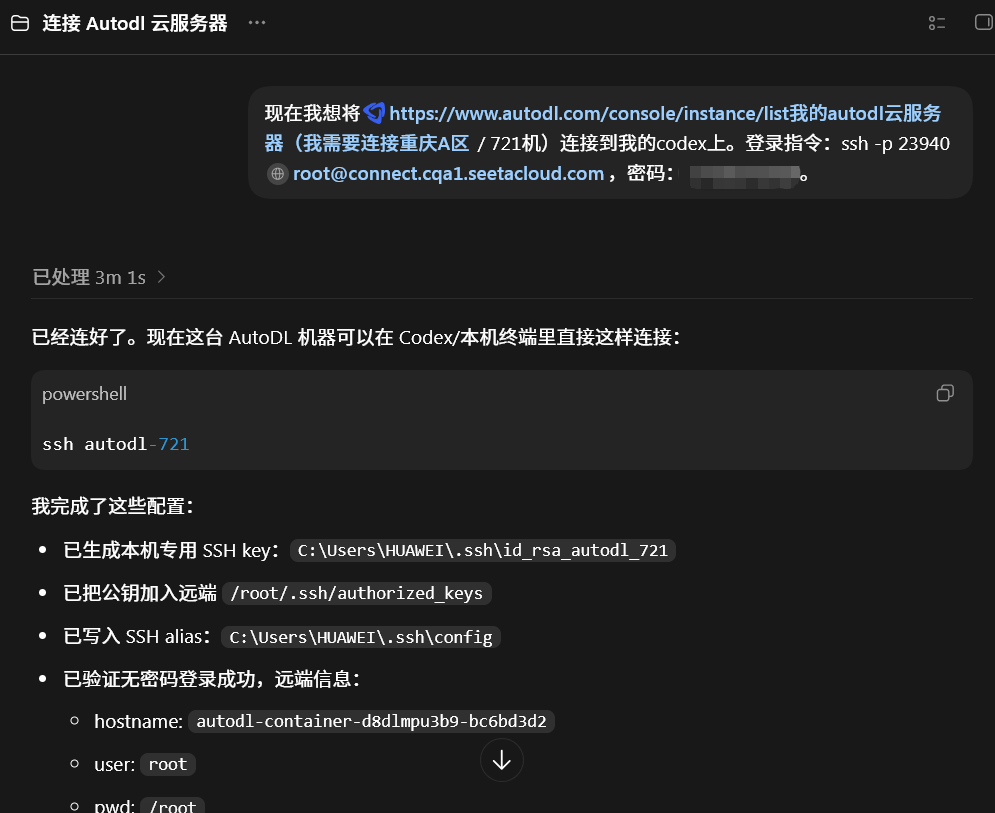Image resolution: width=995 pixels, height=813 pixels.
Task: Toggle the side panel icon at the top right
Action: pos(984,23)
